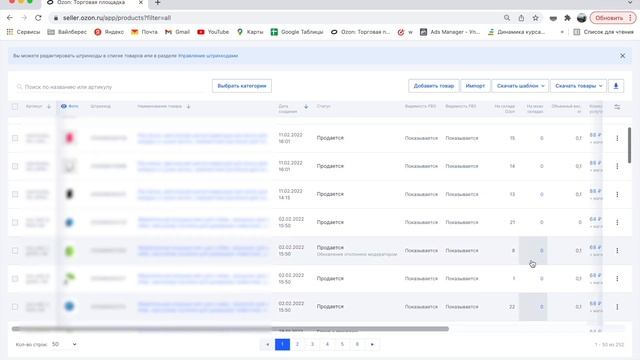Viewport: 640px width, 360px height.
Task: Select the checkbox of the row with stock 1
Action: click(15, 279)
